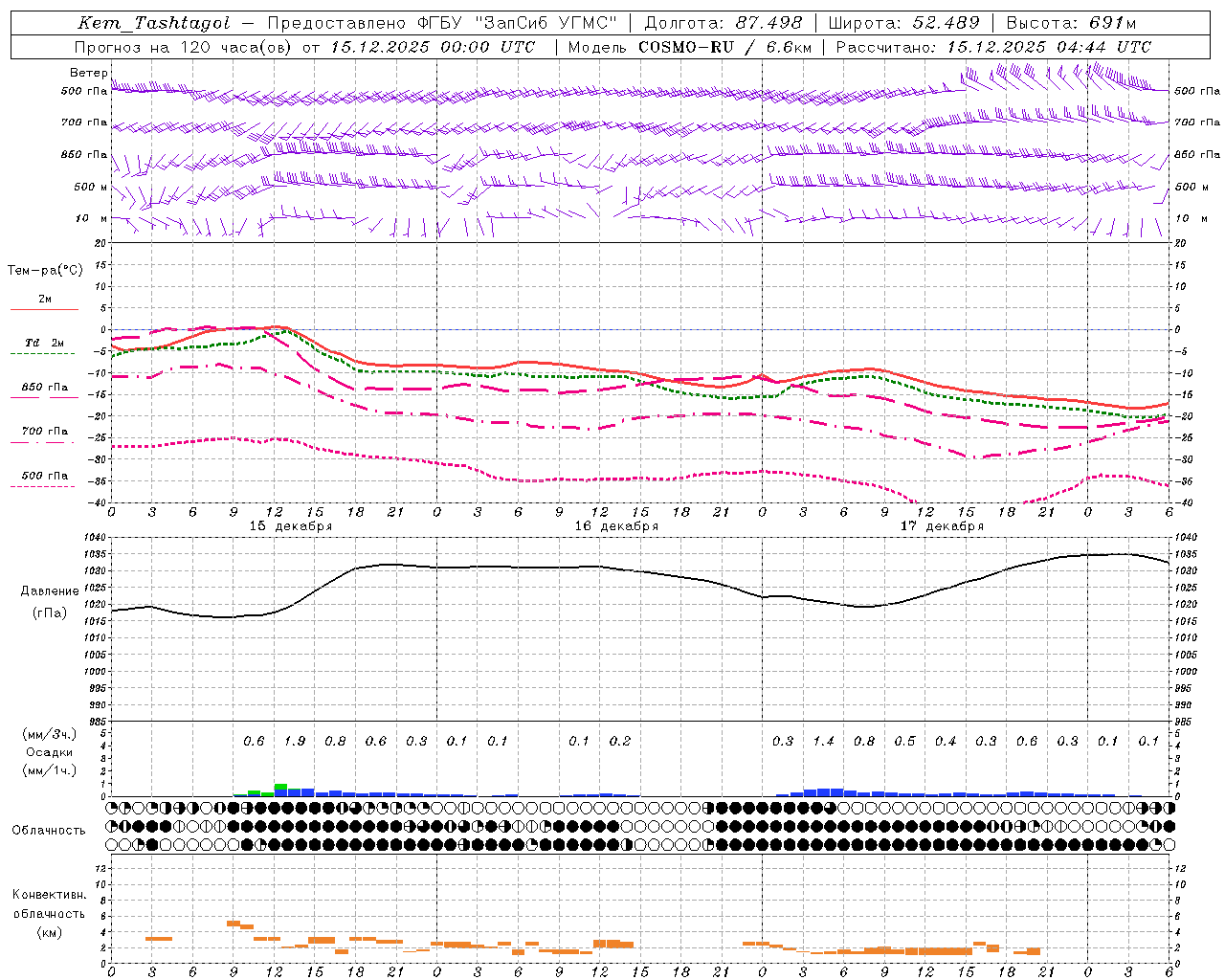
Task: Click the (гПа) unit under Давление
Action: (50, 612)
